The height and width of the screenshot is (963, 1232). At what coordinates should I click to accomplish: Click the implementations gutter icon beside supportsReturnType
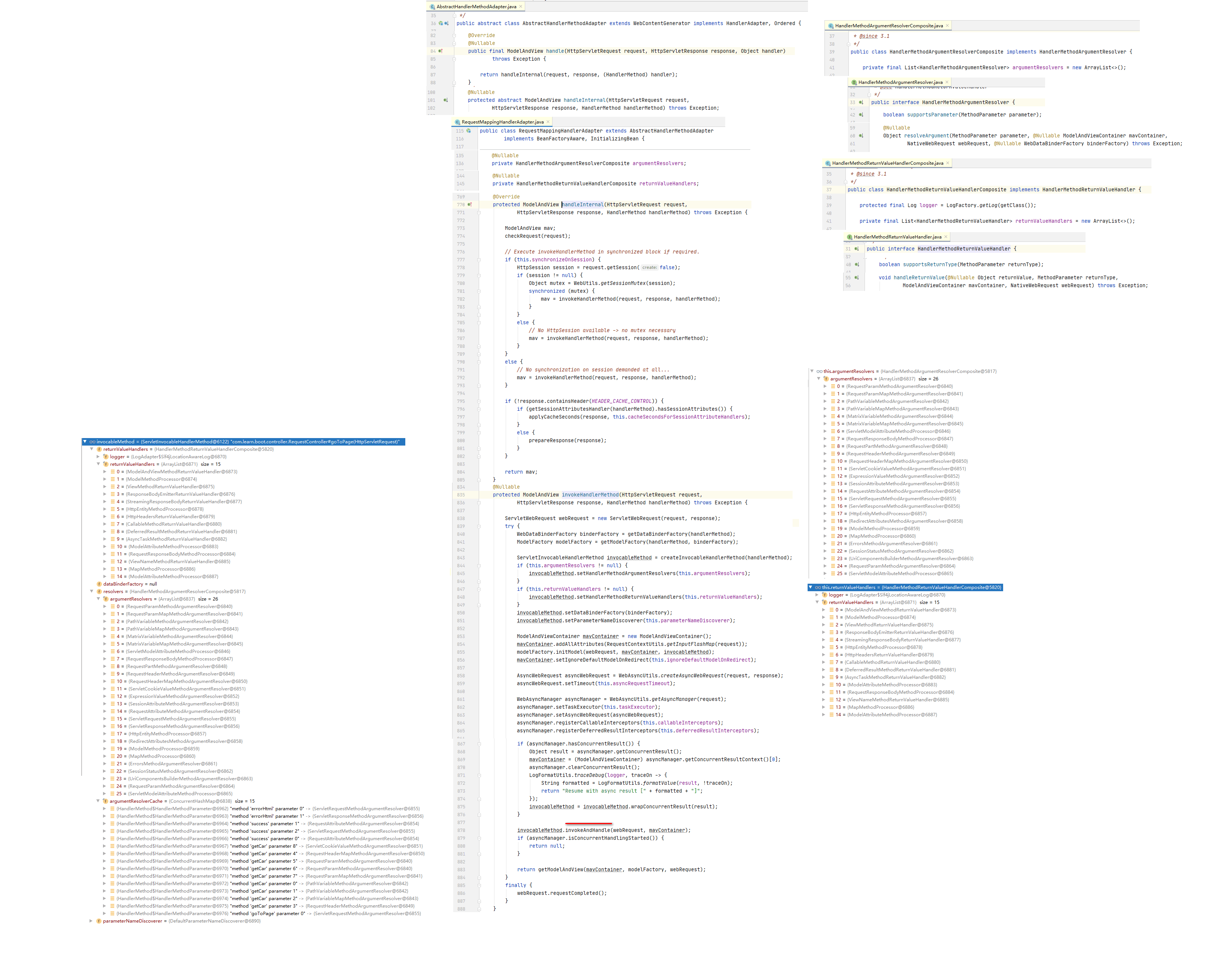click(x=857, y=264)
